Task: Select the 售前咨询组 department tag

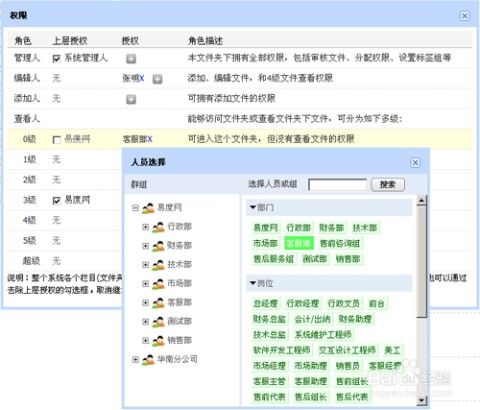Action: pyautogui.click(x=340, y=243)
